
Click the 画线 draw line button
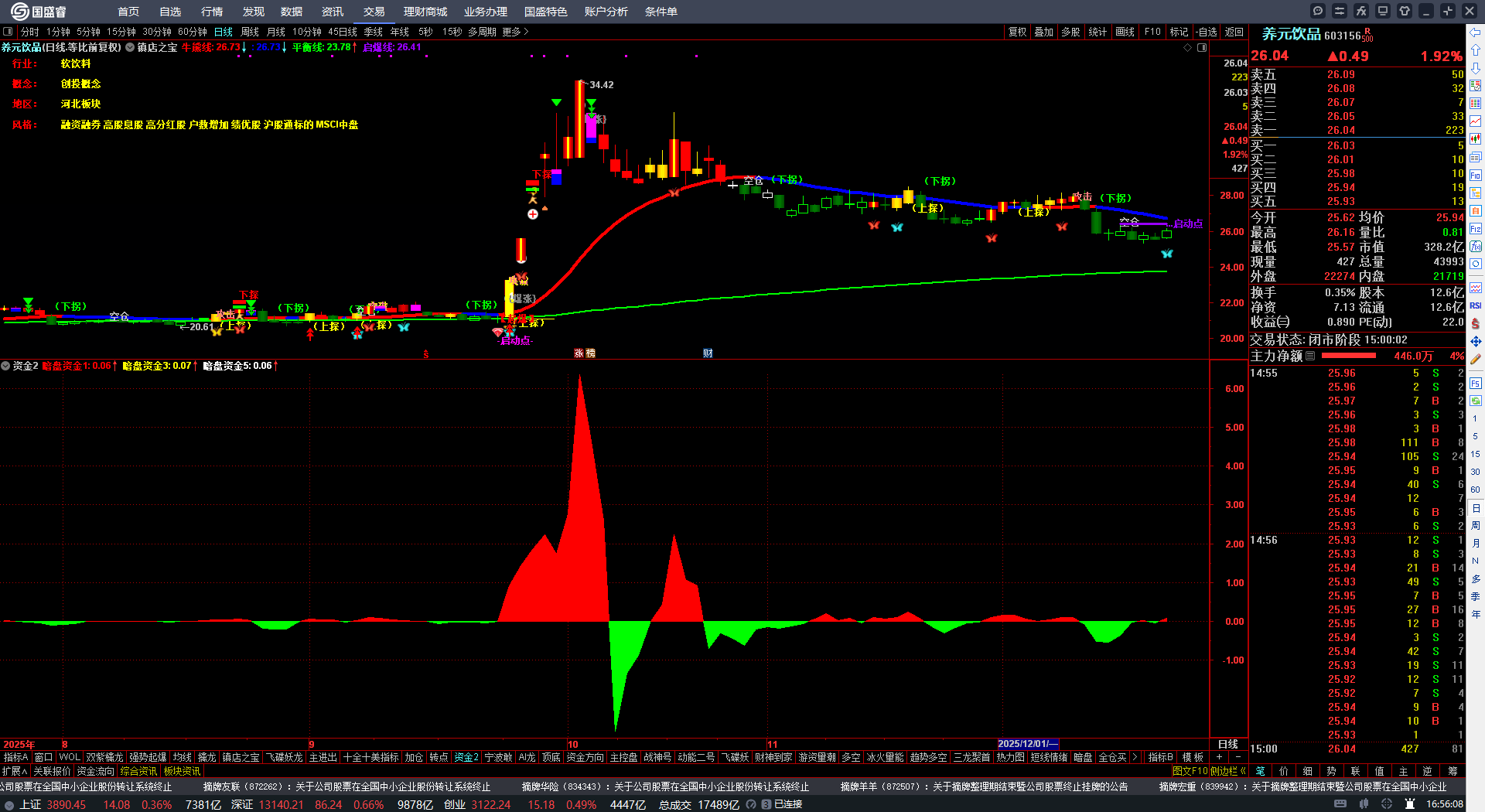[x=1125, y=32]
